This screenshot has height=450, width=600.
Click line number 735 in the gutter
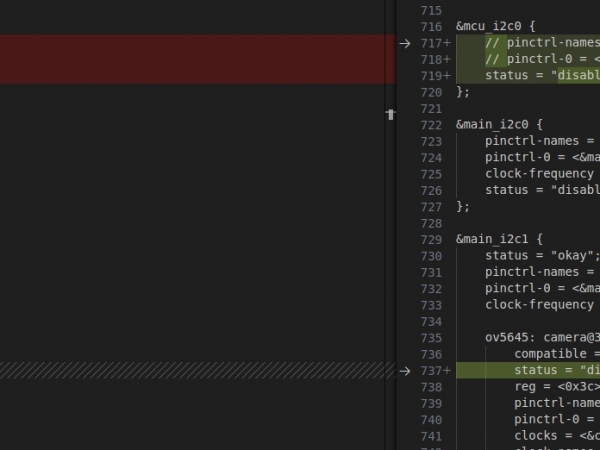431,338
